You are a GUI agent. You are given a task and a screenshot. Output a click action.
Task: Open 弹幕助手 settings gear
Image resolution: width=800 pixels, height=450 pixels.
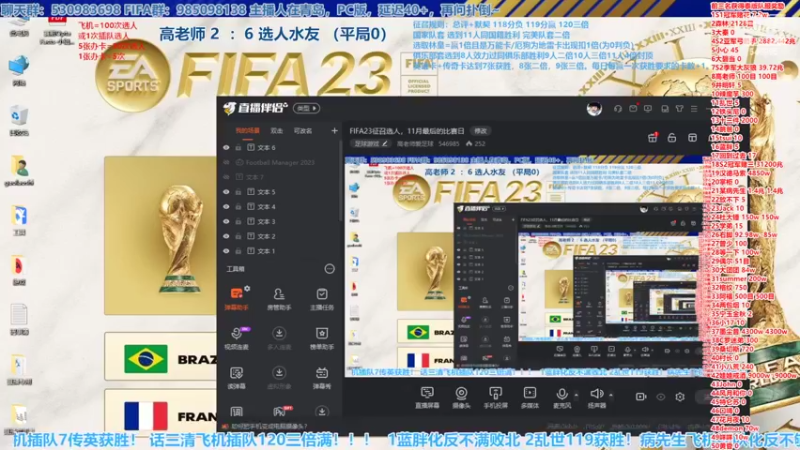(247, 288)
